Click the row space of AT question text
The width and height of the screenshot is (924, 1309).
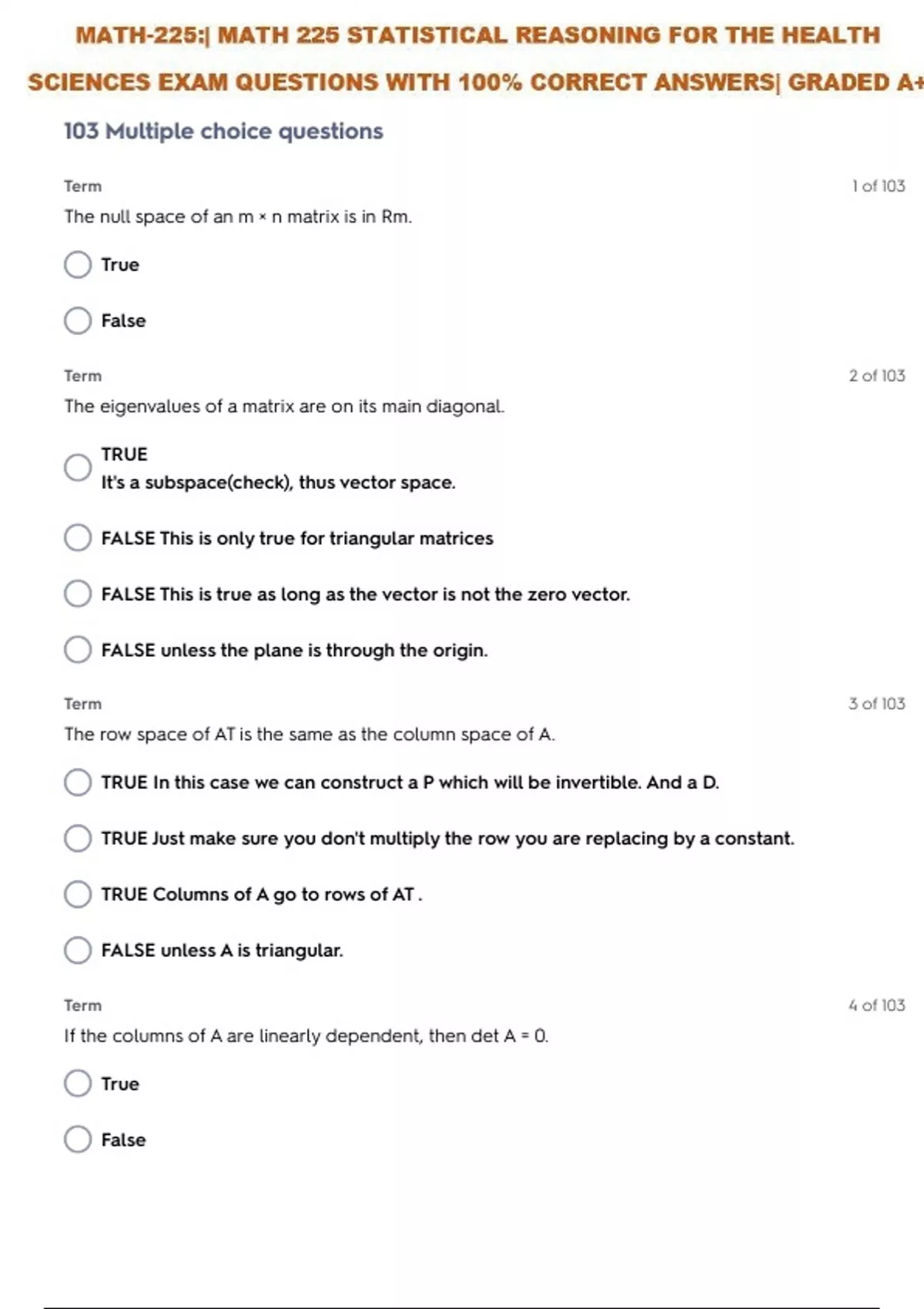pos(309,735)
